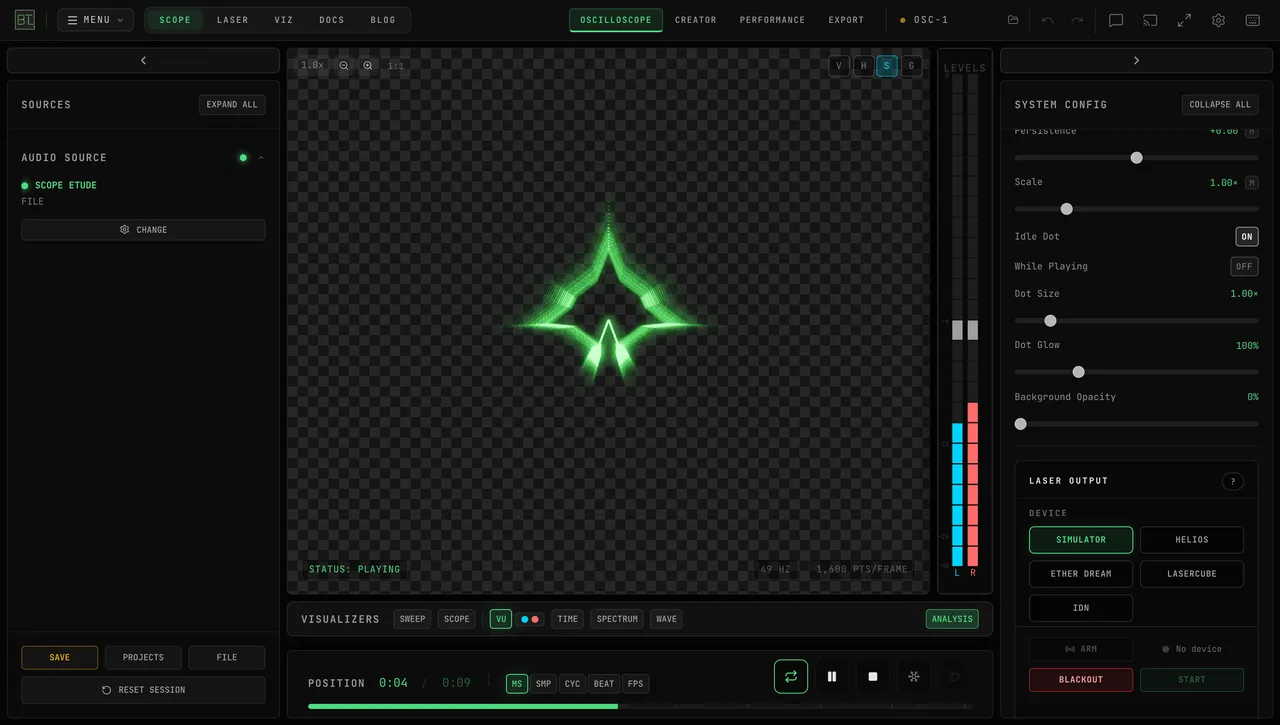Screen dimensions: 1280x725
Task: Click the redo arrow icon
Action: 1077,20
